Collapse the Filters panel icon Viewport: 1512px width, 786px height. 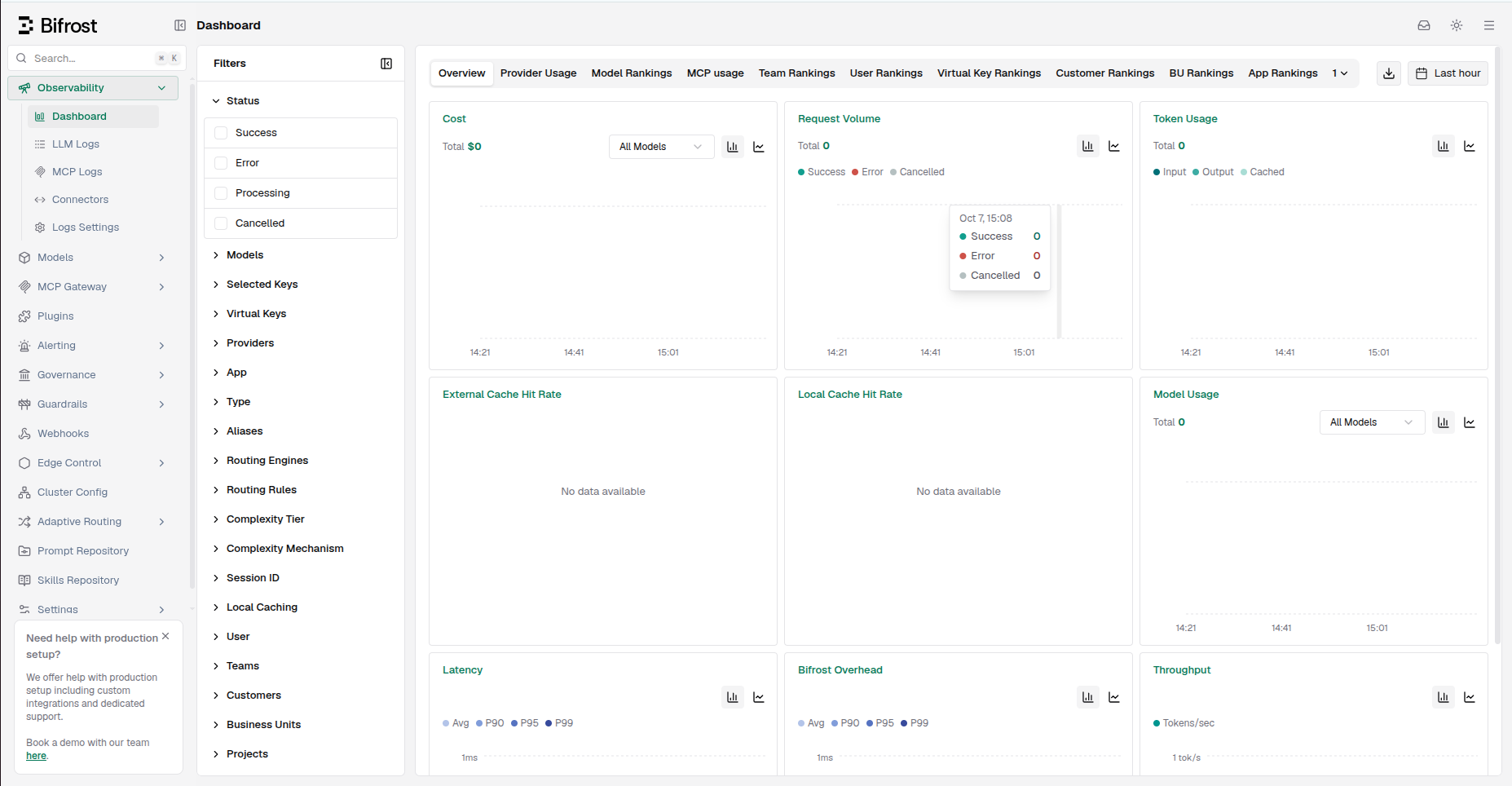tap(386, 64)
